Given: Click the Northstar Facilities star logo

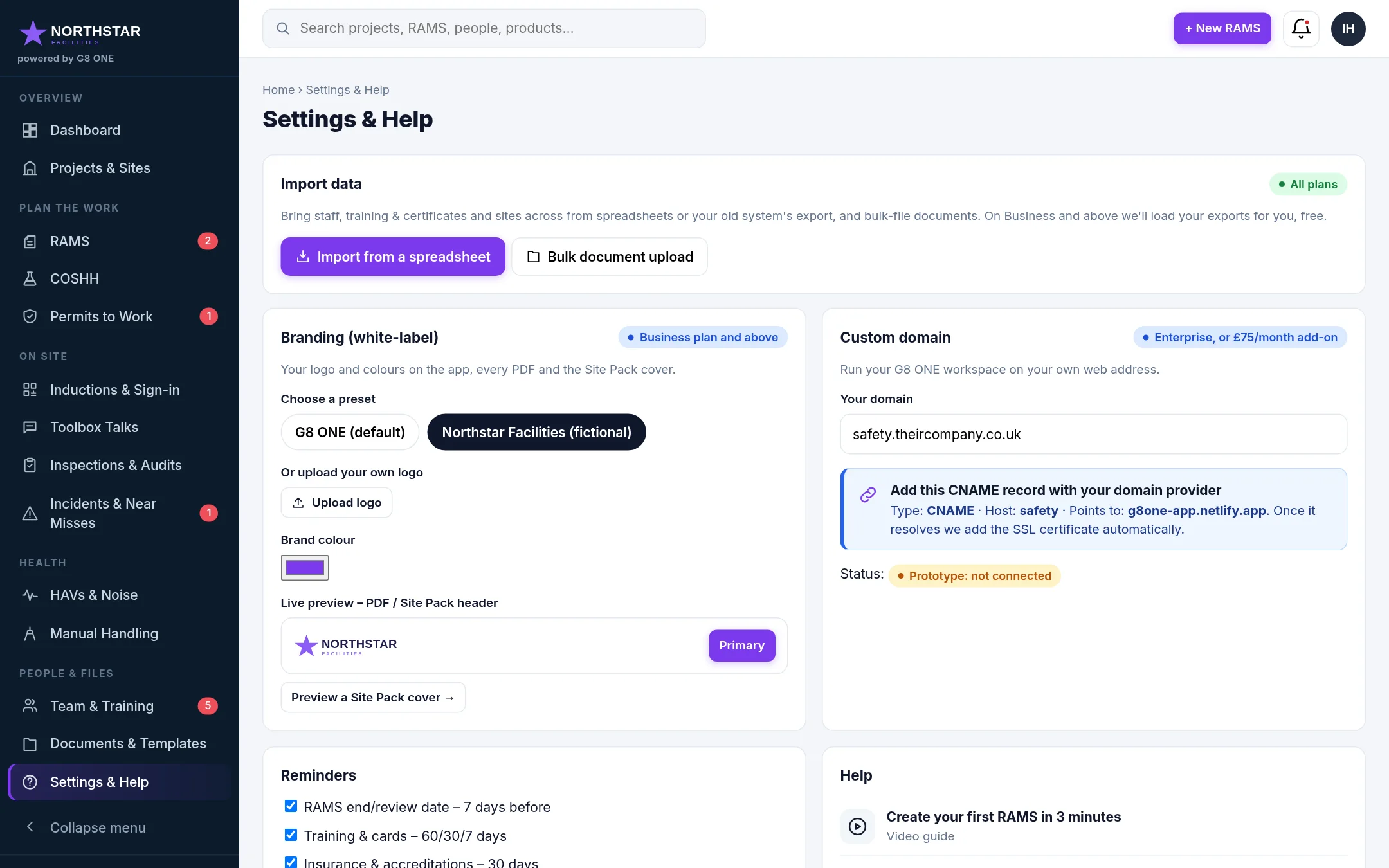Looking at the screenshot, I should pyautogui.click(x=79, y=33).
